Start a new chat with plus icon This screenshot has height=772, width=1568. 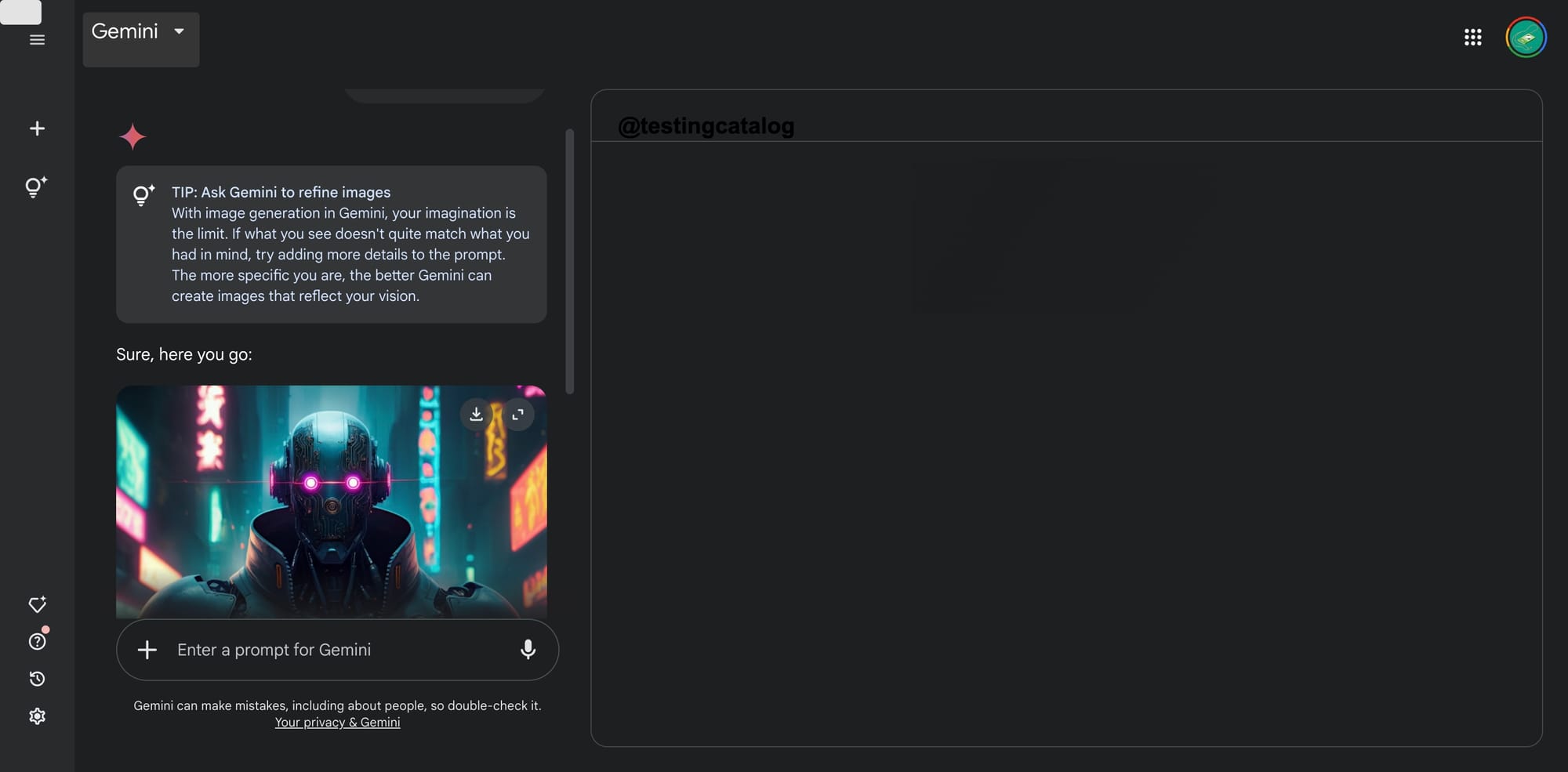click(37, 129)
